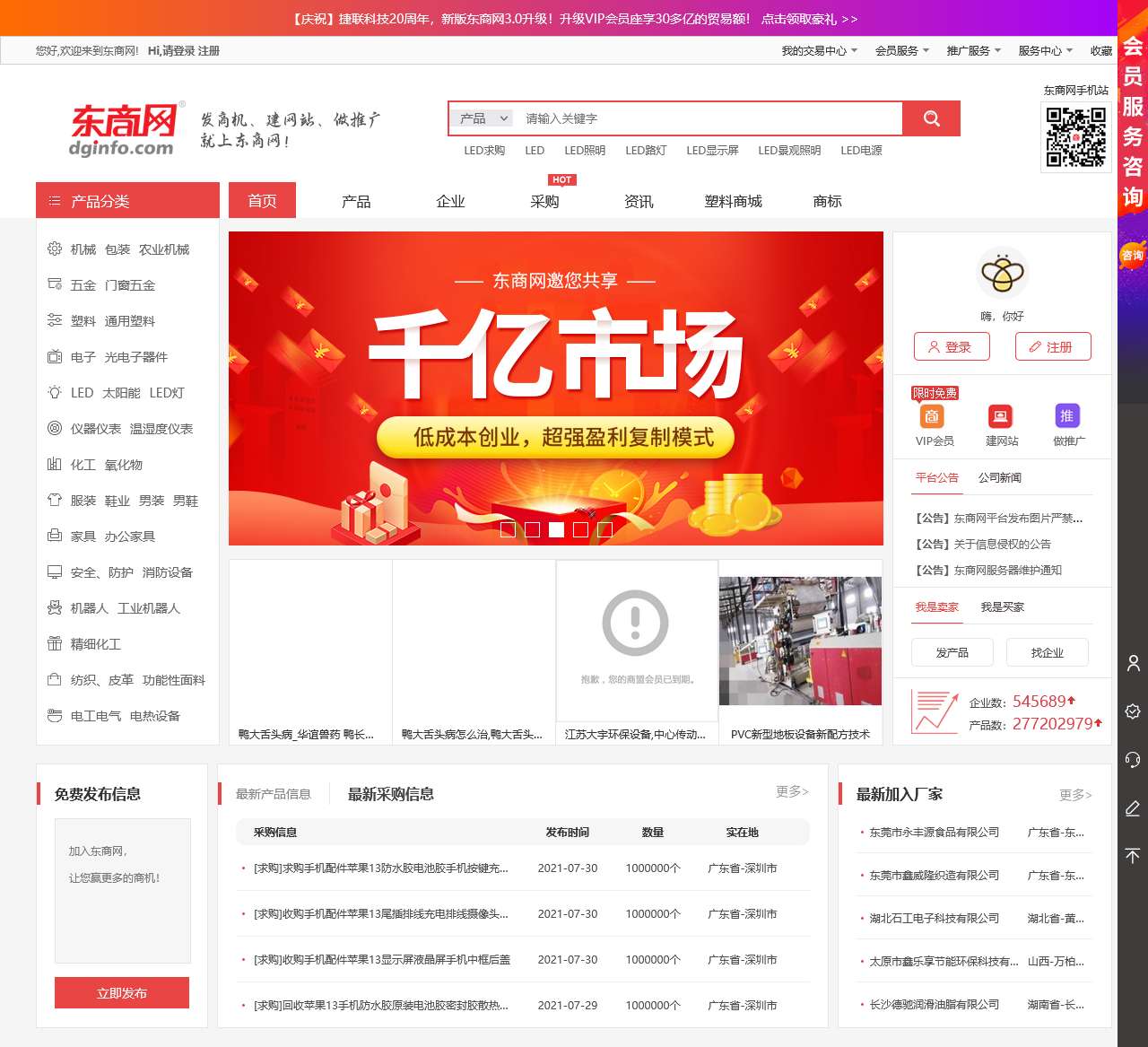The width and height of the screenshot is (1148, 1047).
Task: Click the VIP会员 orange icon
Action: pos(932,416)
